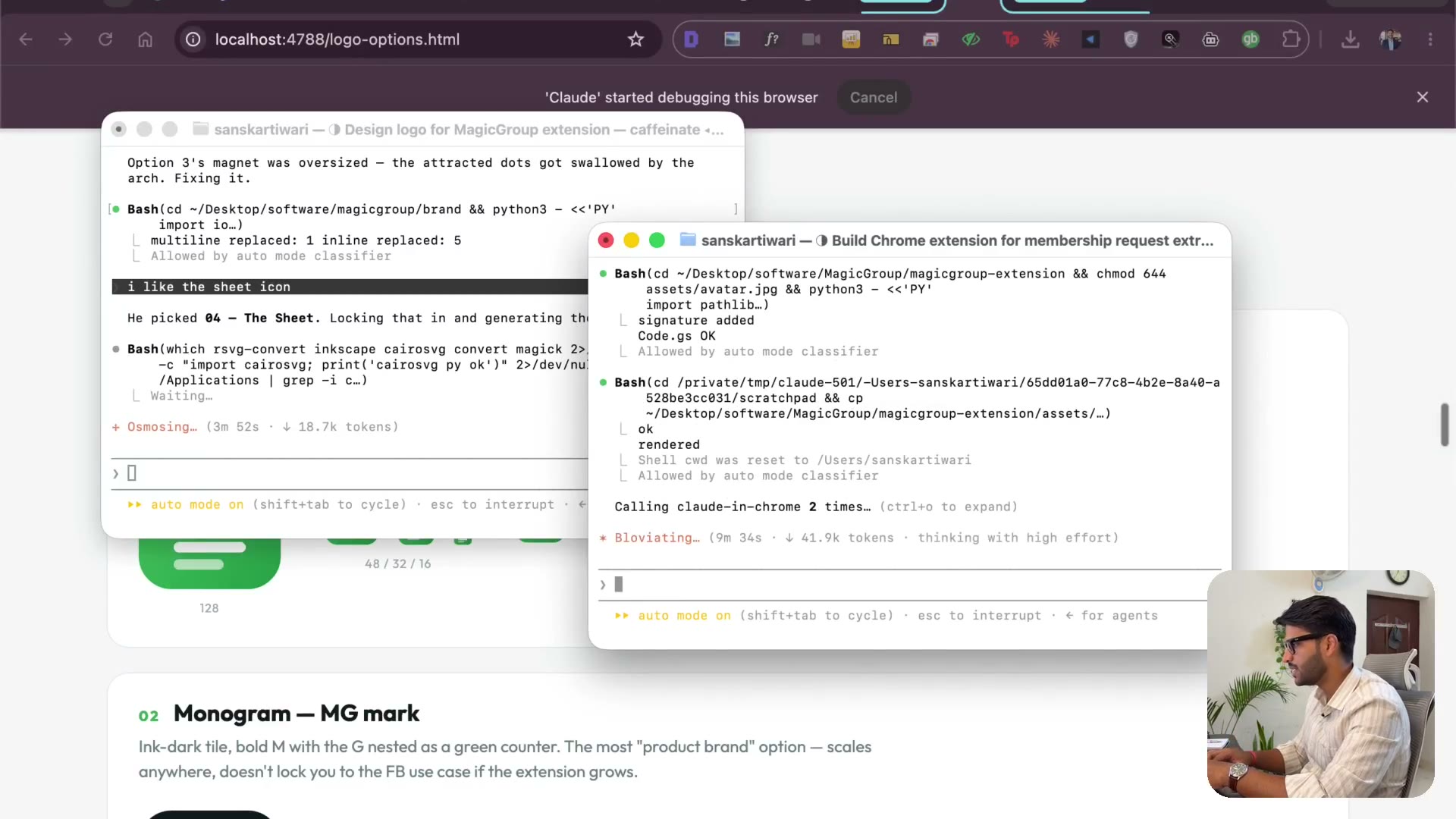Click the 'signature added' output line
1456x819 pixels.
696,320
